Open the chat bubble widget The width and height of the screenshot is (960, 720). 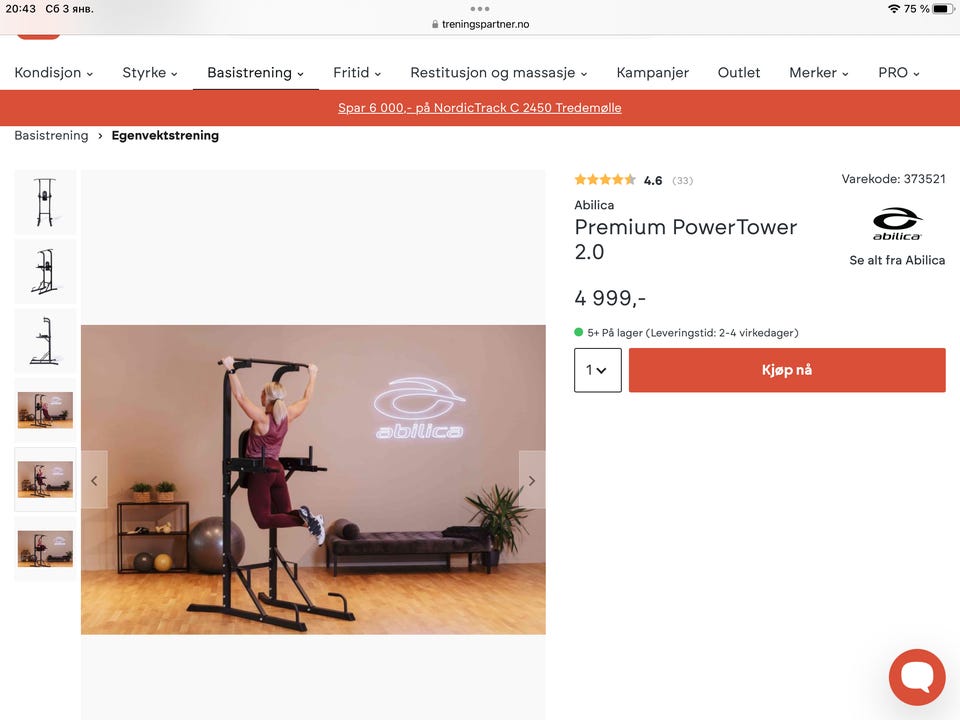[917, 677]
